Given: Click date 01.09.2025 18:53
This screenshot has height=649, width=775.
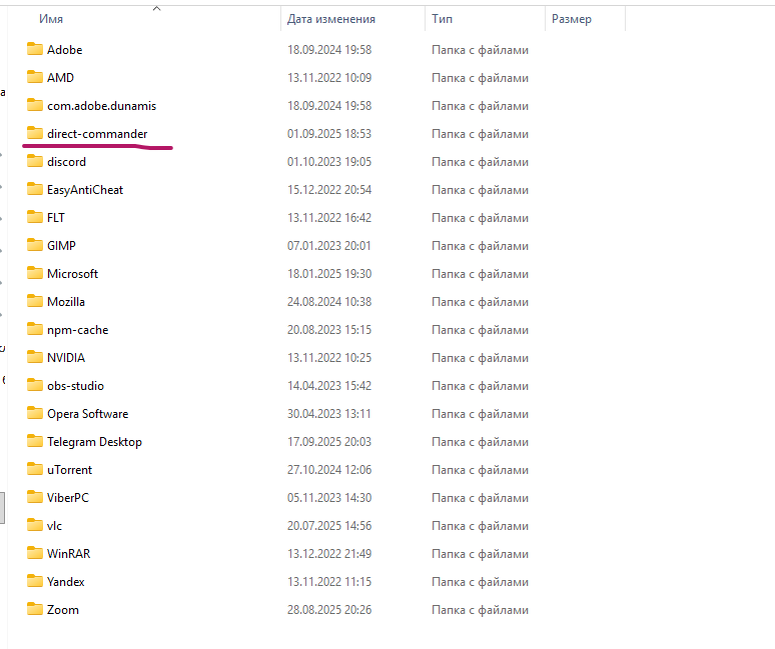Looking at the screenshot, I should click(x=329, y=134).
